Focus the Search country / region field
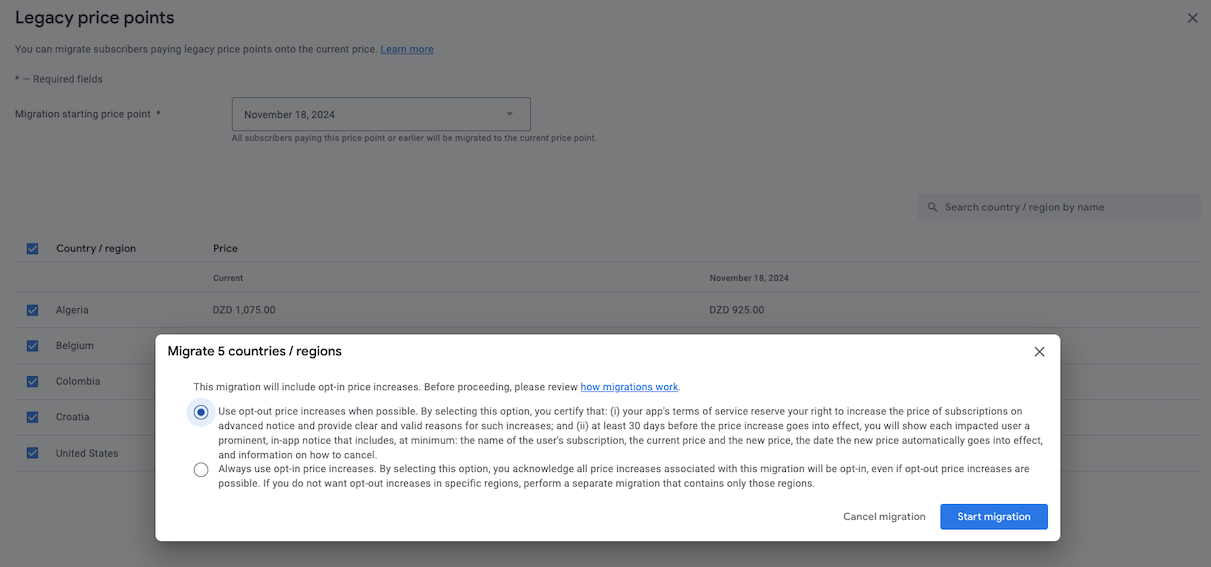1211x567 pixels. pos(1065,207)
